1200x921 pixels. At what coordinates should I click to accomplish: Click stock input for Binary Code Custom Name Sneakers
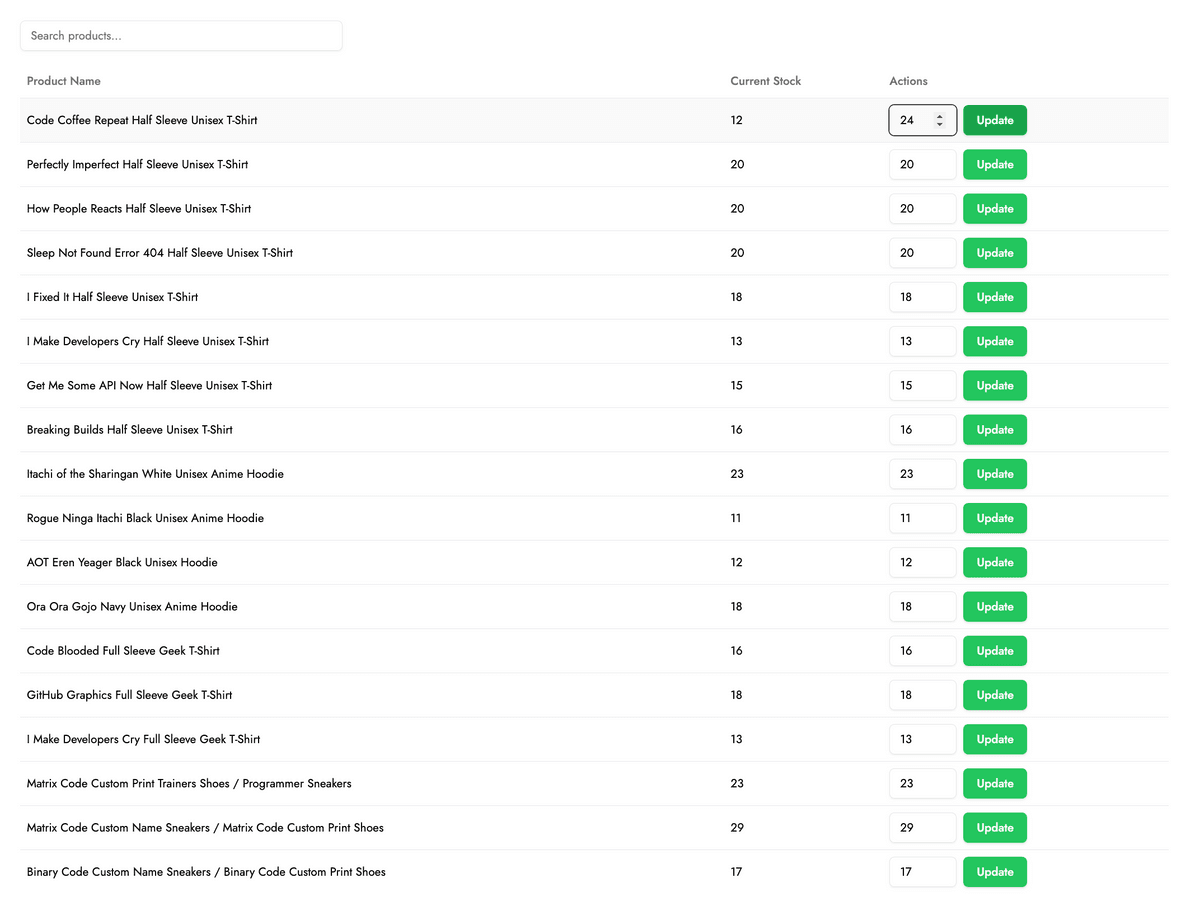[x=922, y=872]
